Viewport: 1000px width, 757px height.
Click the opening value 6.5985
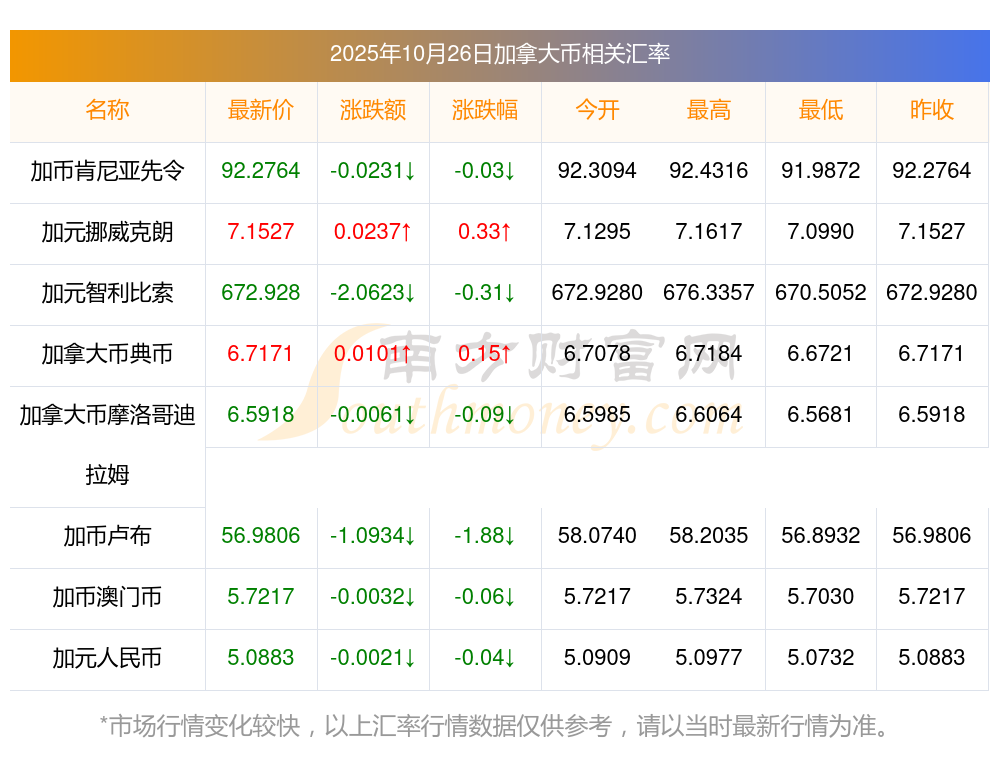pyautogui.click(x=597, y=414)
